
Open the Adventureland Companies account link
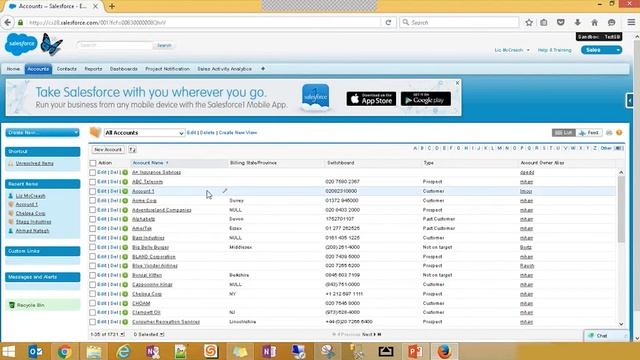pyautogui.click(x=162, y=210)
